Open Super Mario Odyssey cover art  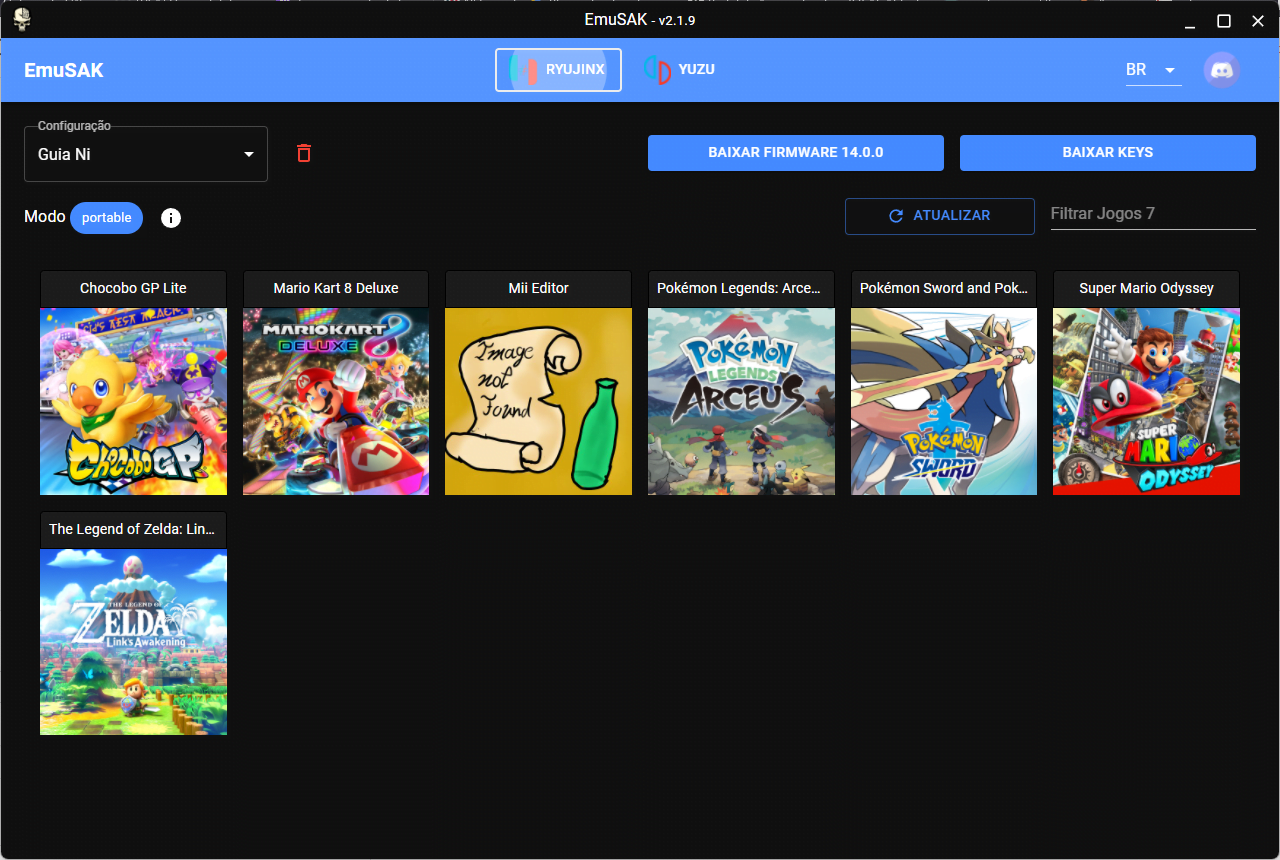pos(1146,401)
